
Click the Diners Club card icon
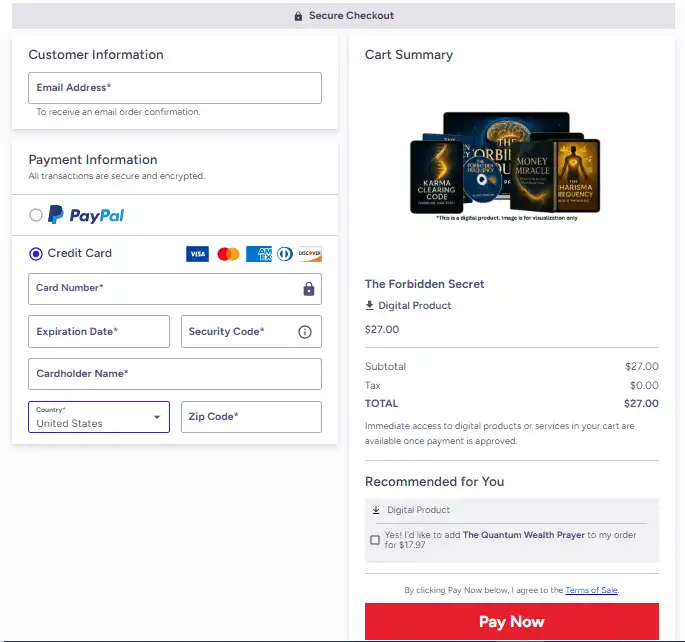(x=284, y=254)
